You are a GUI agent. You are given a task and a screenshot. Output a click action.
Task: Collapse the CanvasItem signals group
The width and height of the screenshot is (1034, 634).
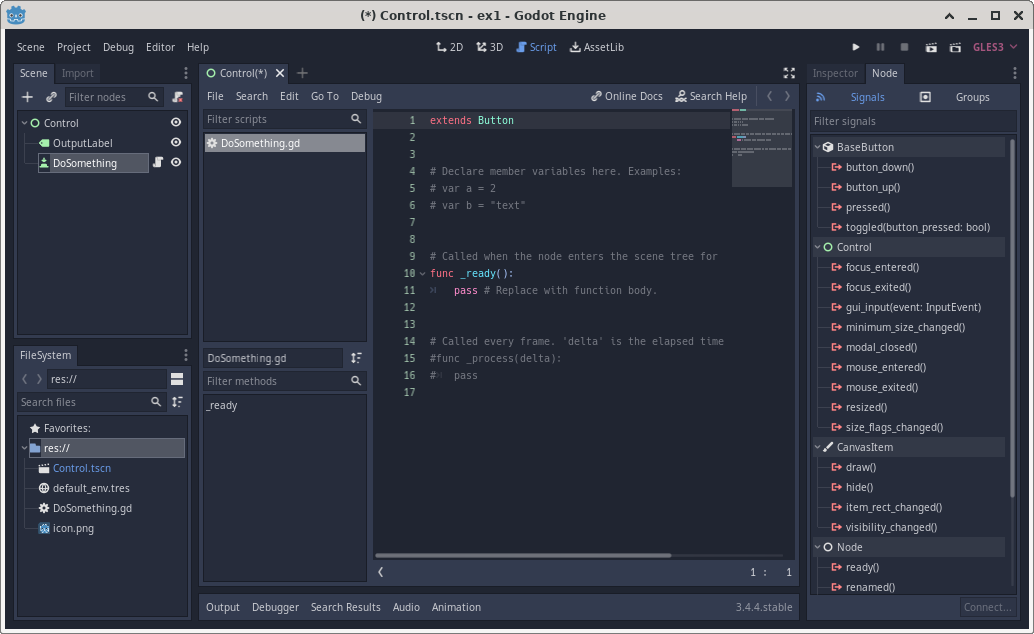tap(818, 447)
